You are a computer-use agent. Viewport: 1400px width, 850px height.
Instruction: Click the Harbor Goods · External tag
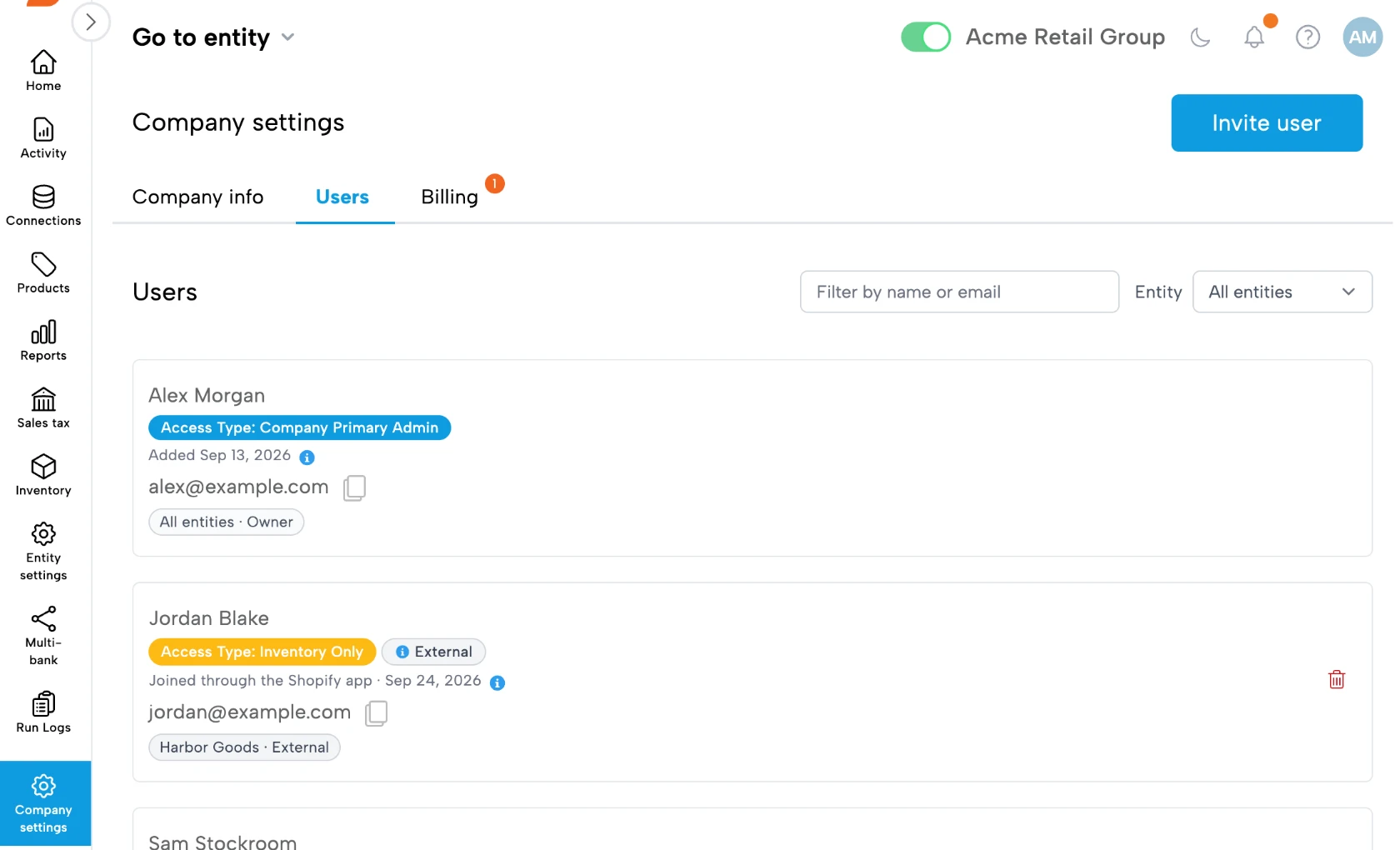244,747
